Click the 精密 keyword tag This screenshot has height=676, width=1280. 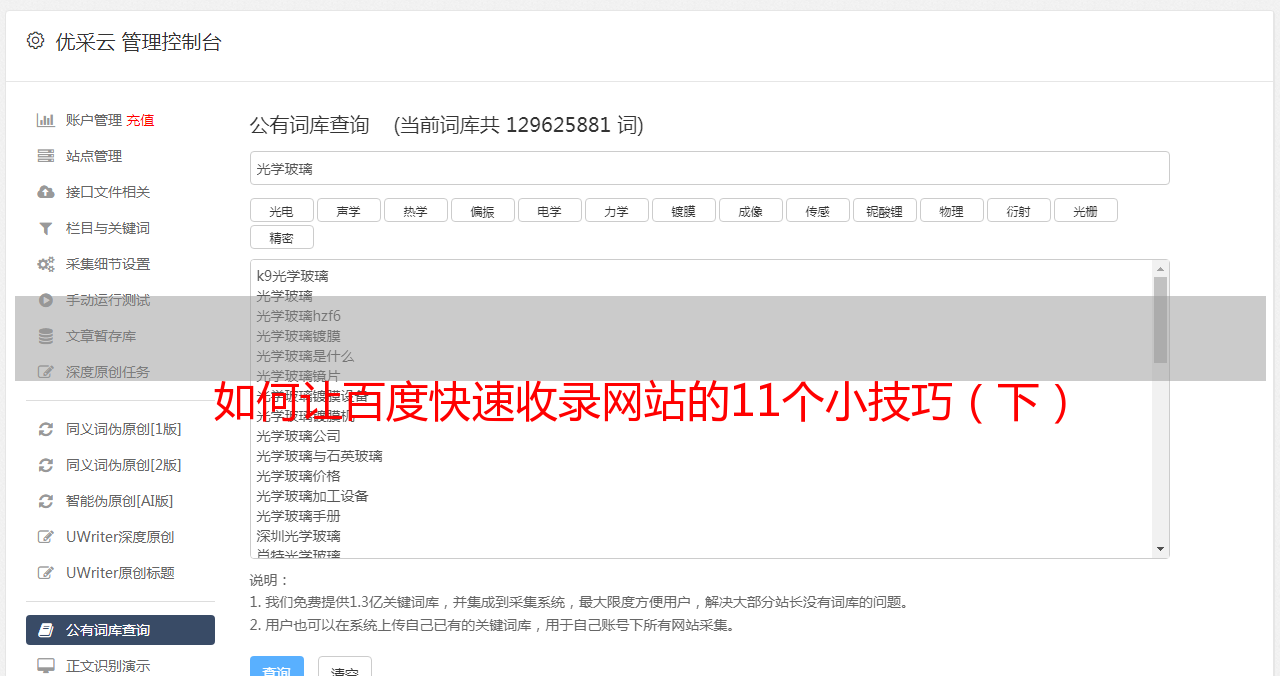[281, 237]
